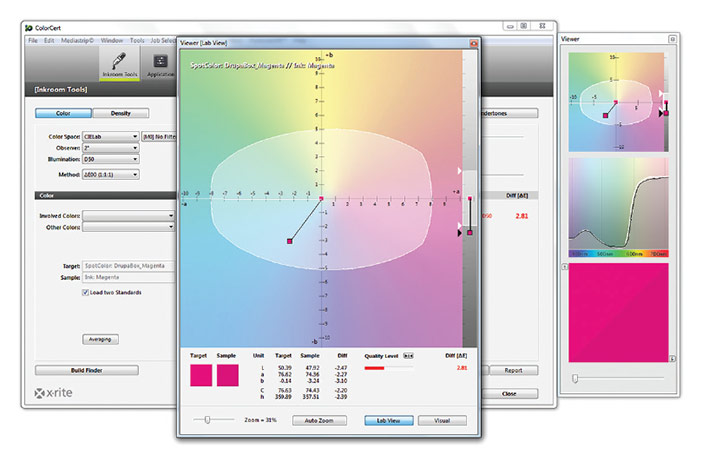Click the side Viewer panel's corner button
The height and width of the screenshot is (462, 702).
(x=672, y=39)
